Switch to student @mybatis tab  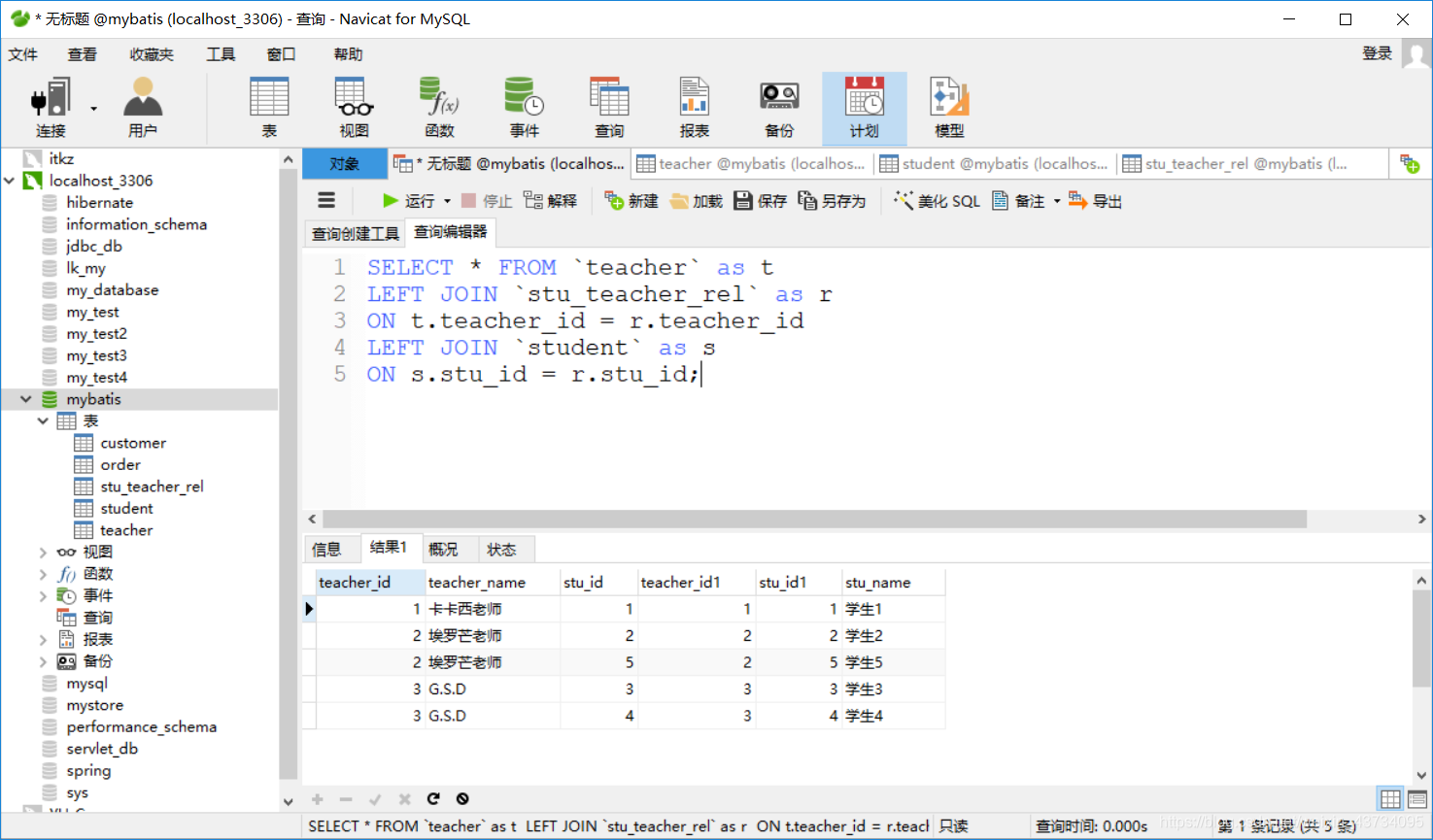(x=995, y=164)
